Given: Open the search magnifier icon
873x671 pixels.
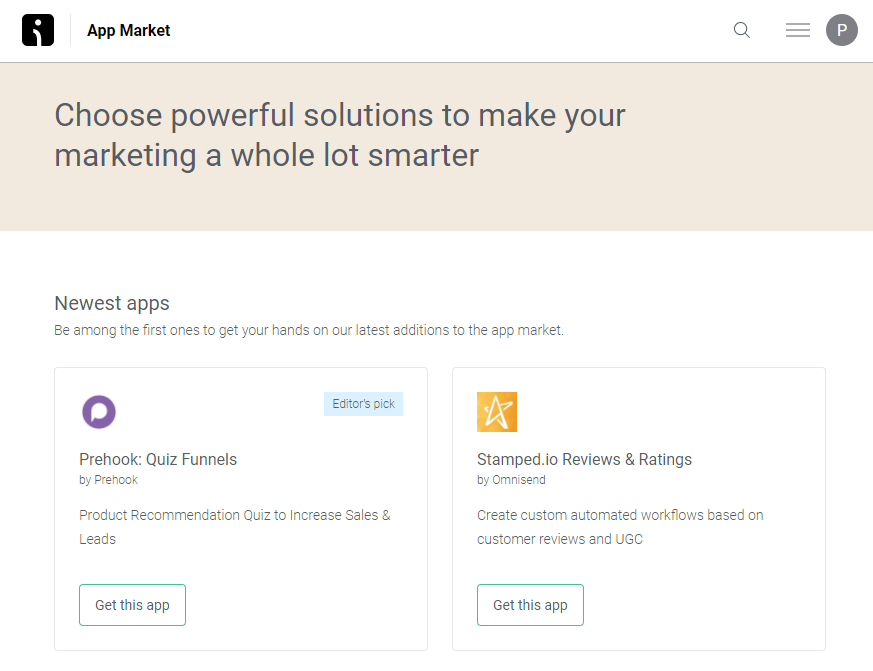Looking at the screenshot, I should pyautogui.click(x=742, y=30).
